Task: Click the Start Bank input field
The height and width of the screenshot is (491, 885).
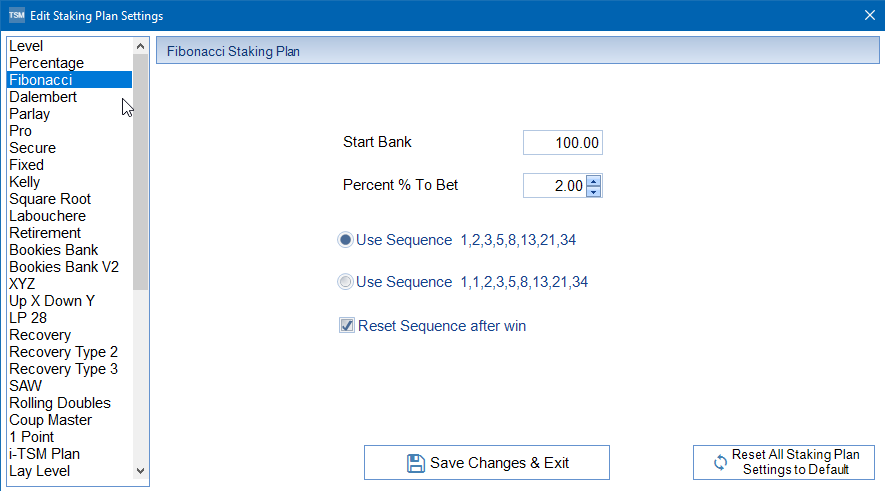Action: pyautogui.click(x=563, y=143)
